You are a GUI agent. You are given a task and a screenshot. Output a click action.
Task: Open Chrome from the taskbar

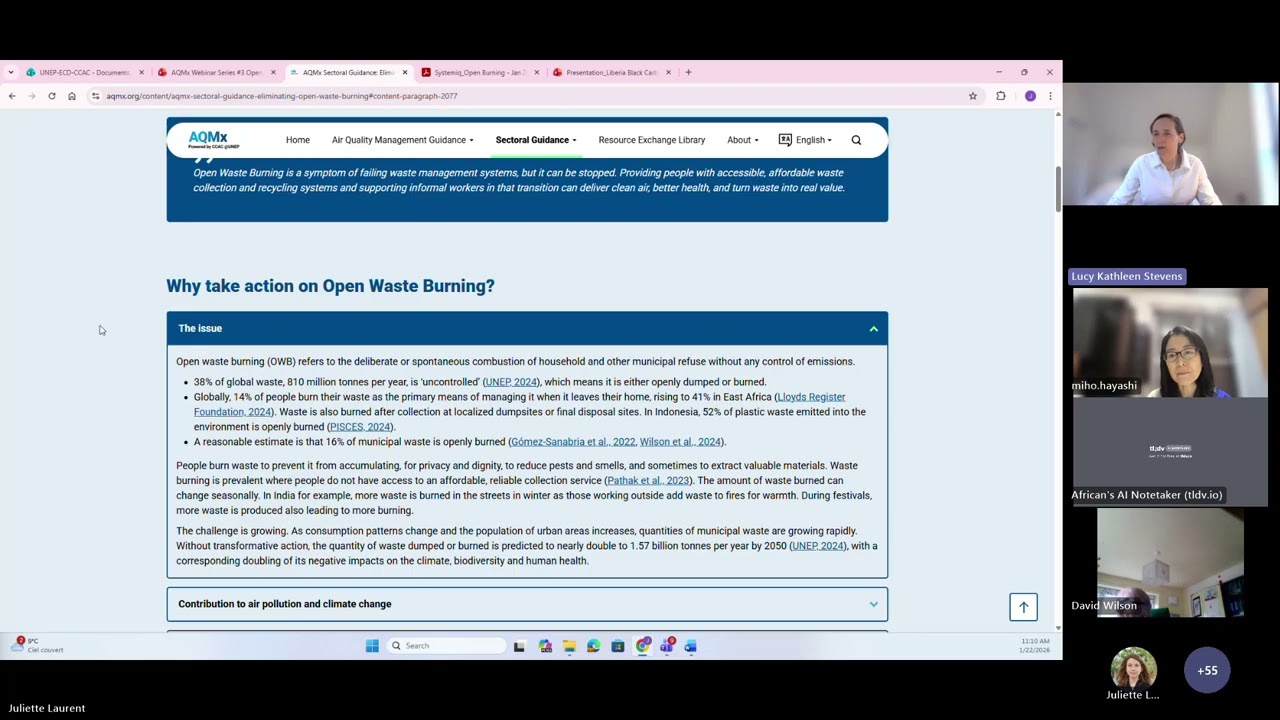click(x=642, y=646)
